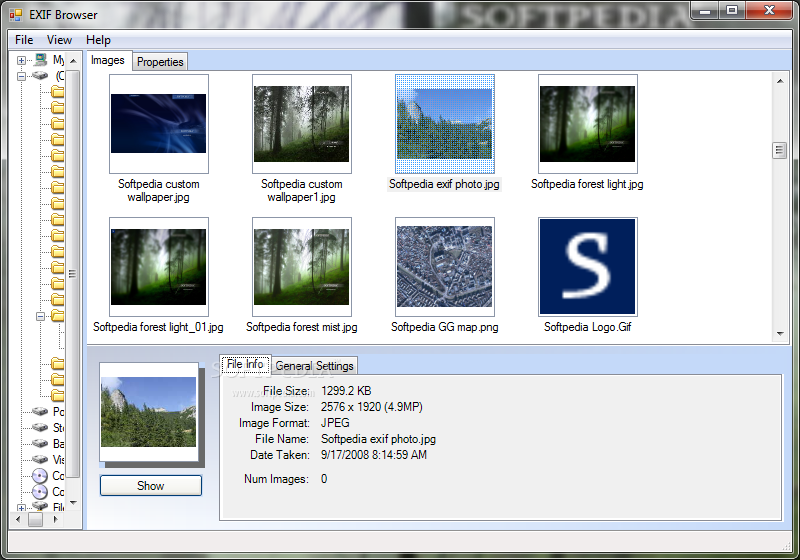Switch to the Images tab
This screenshot has height=560, width=800.
pyautogui.click(x=108, y=60)
